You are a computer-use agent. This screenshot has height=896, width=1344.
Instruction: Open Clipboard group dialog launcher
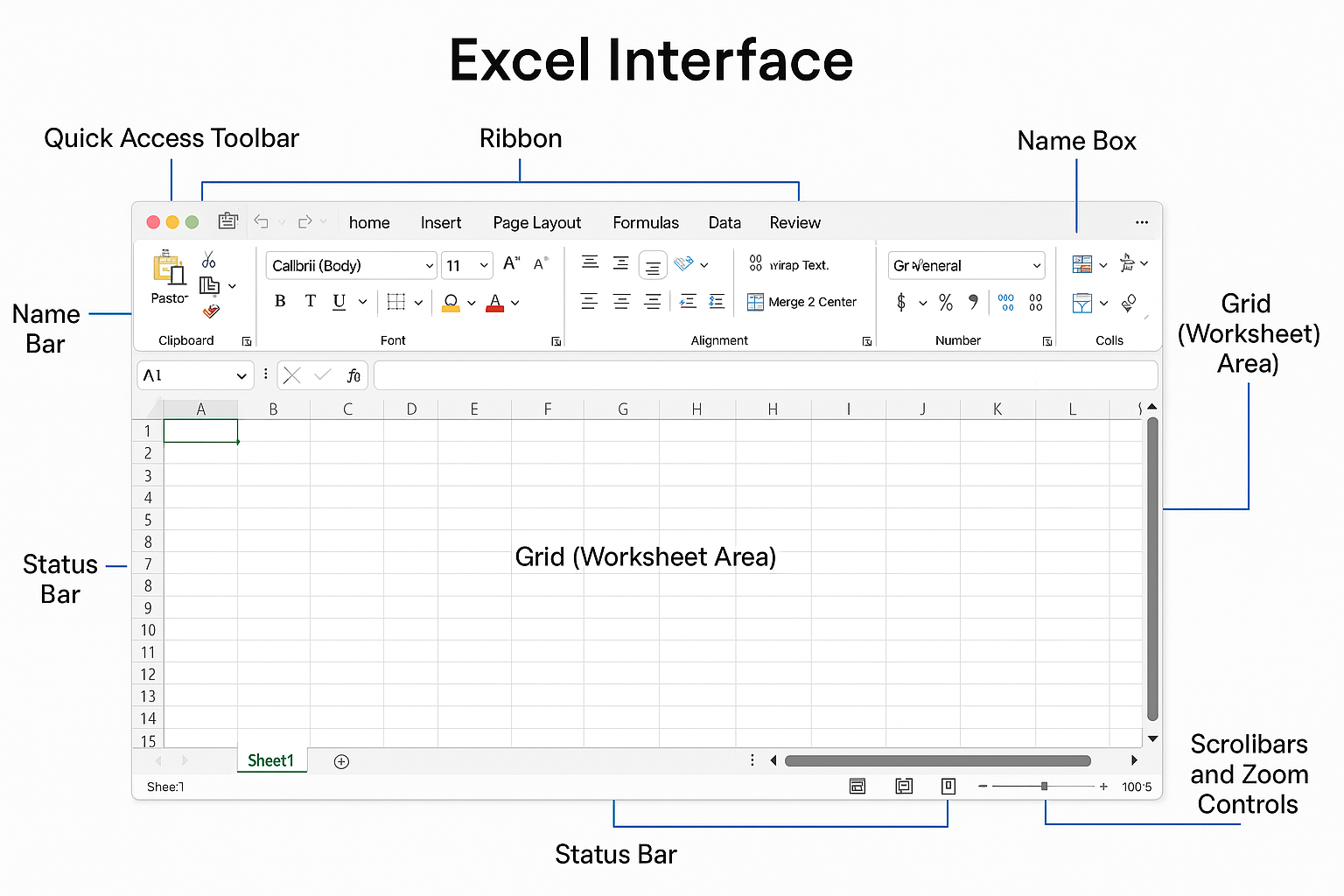[x=247, y=341]
